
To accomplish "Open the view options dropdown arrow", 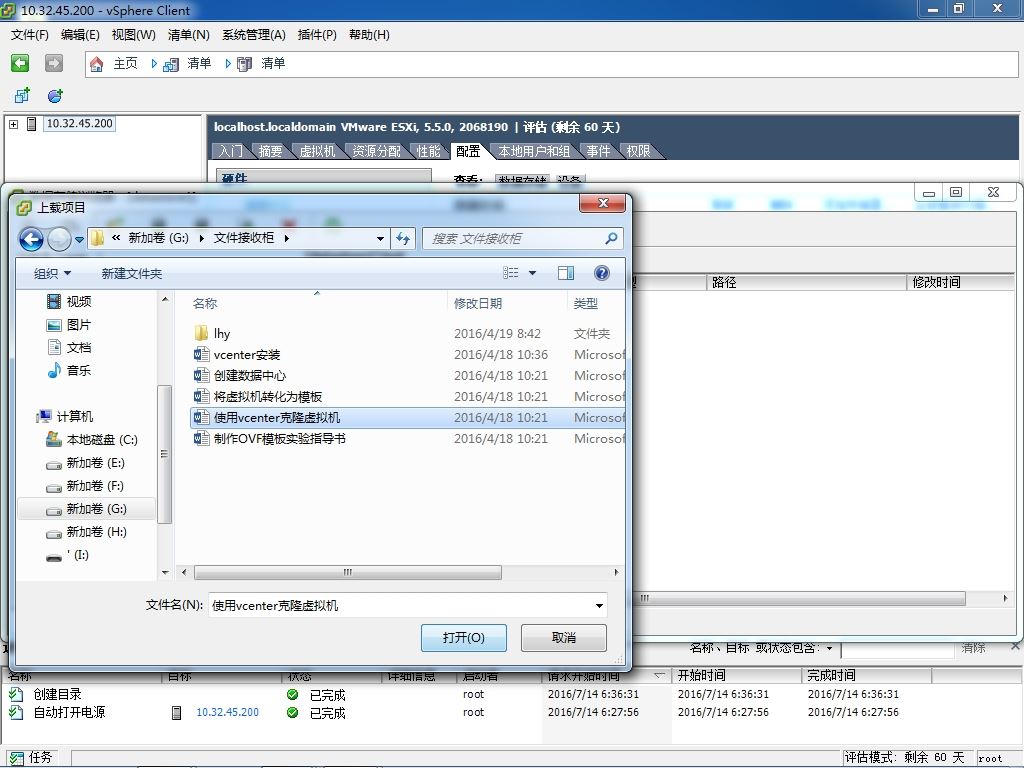I will [532, 273].
